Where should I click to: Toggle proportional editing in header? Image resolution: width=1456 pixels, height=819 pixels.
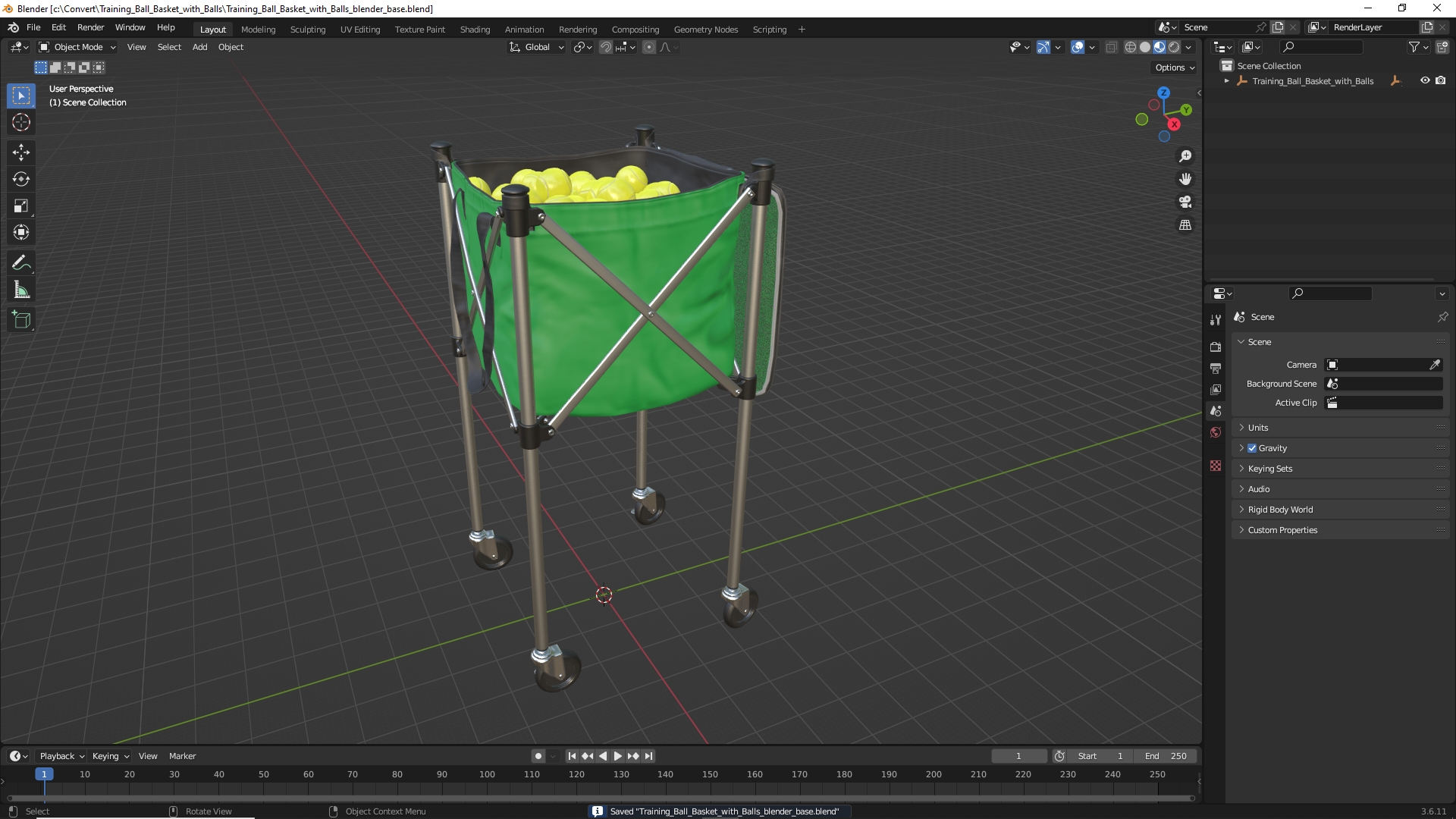click(649, 47)
